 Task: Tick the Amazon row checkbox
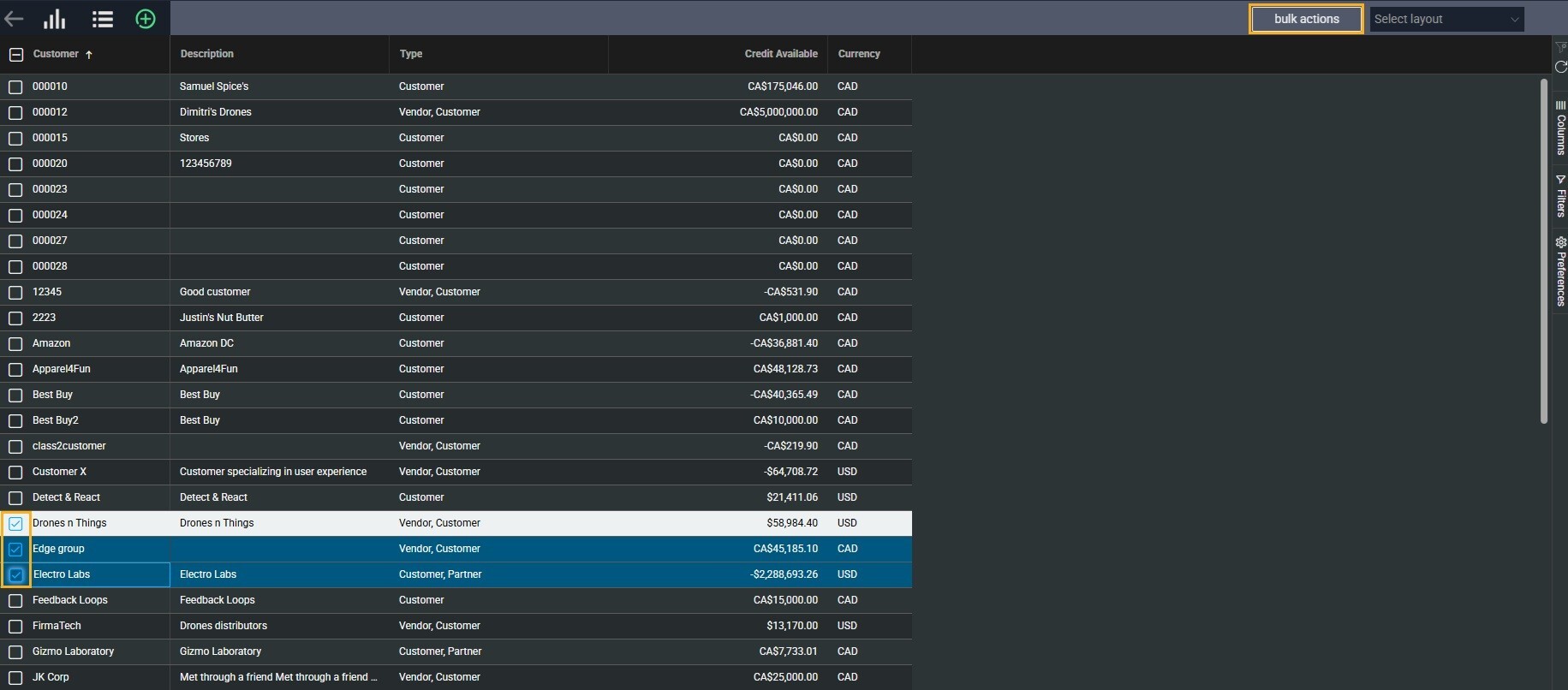coord(15,344)
